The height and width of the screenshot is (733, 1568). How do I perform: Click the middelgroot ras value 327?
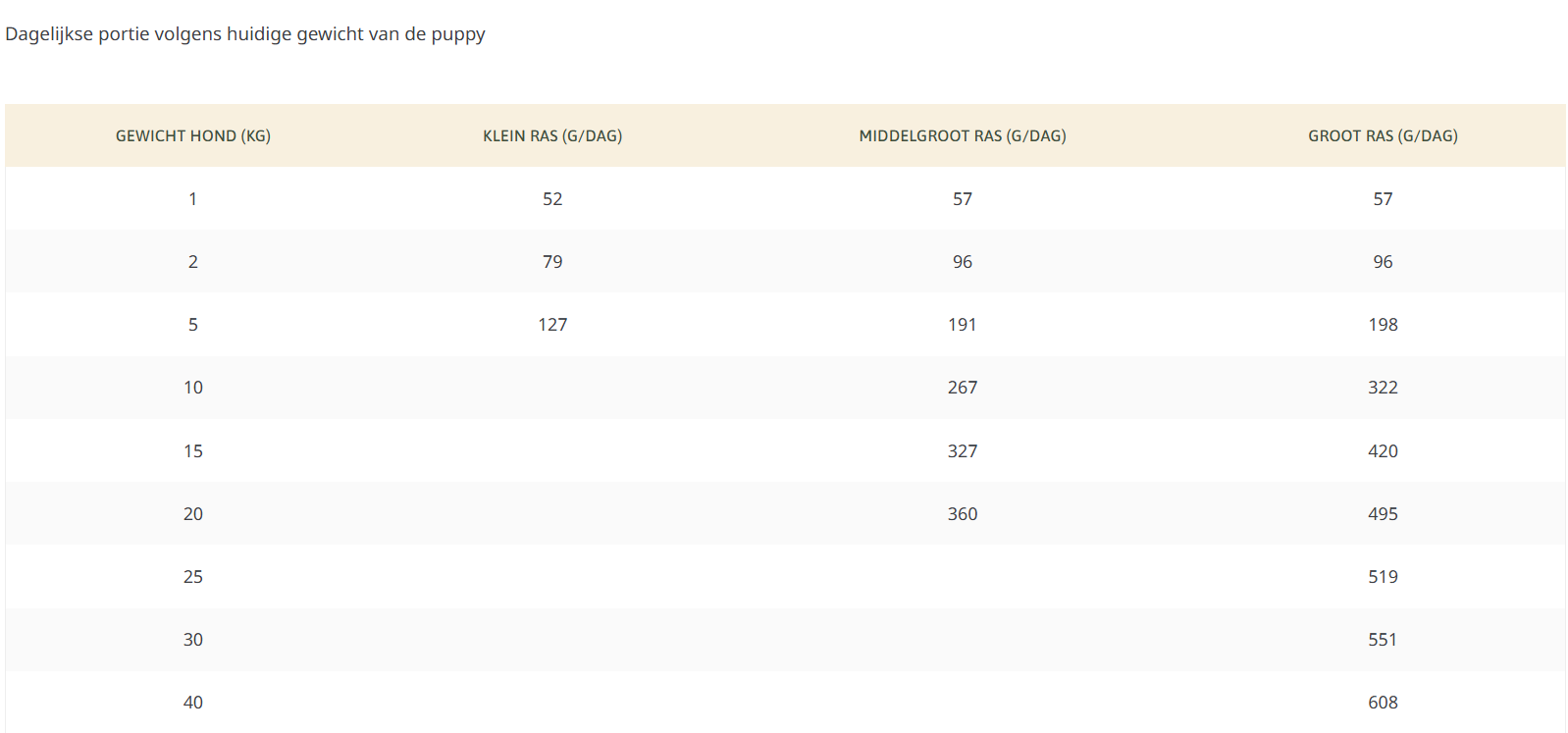click(963, 451)
